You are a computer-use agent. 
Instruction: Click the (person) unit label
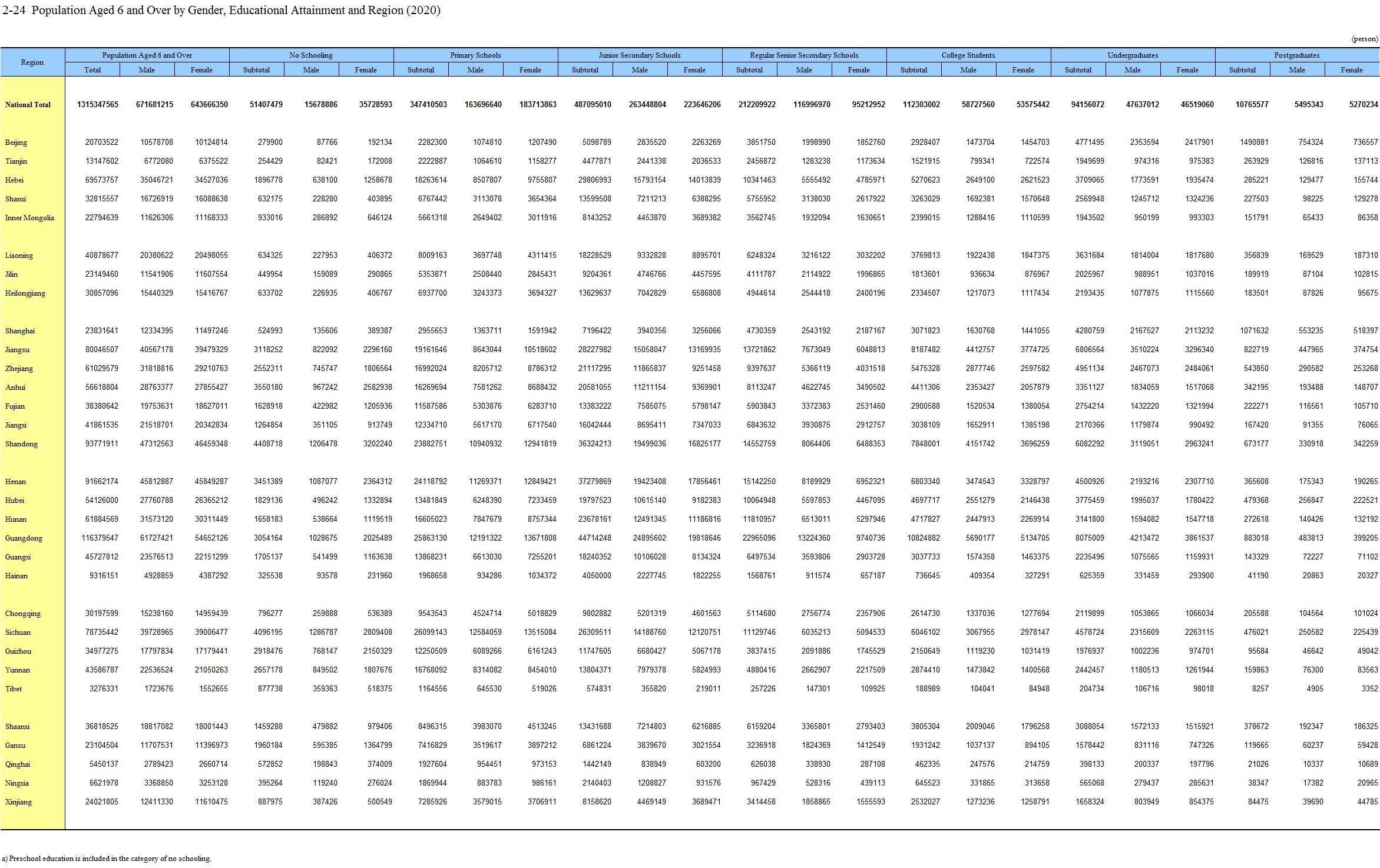pyautogui.click(x=1364, y=39)
